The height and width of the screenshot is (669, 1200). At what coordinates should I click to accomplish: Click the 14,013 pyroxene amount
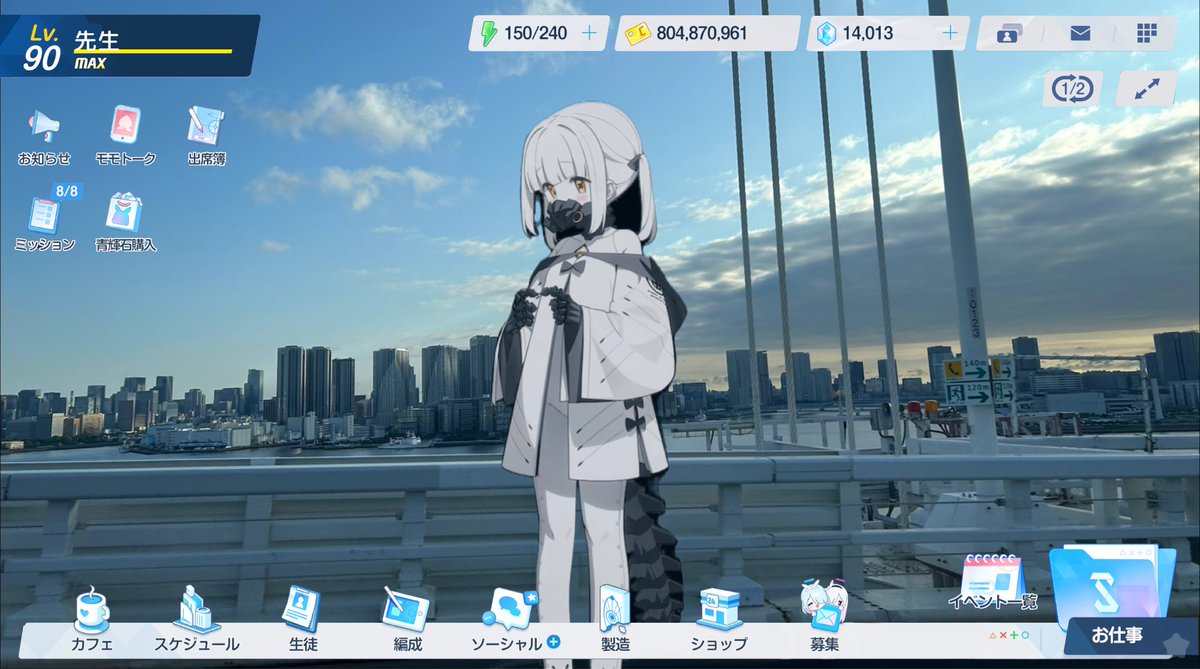868,33
